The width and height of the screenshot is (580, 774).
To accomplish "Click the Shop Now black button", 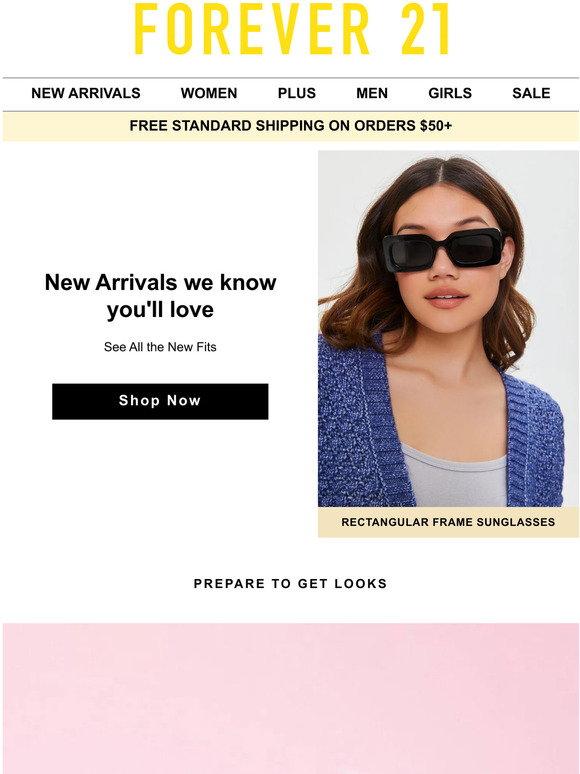I will click(160, 401).
